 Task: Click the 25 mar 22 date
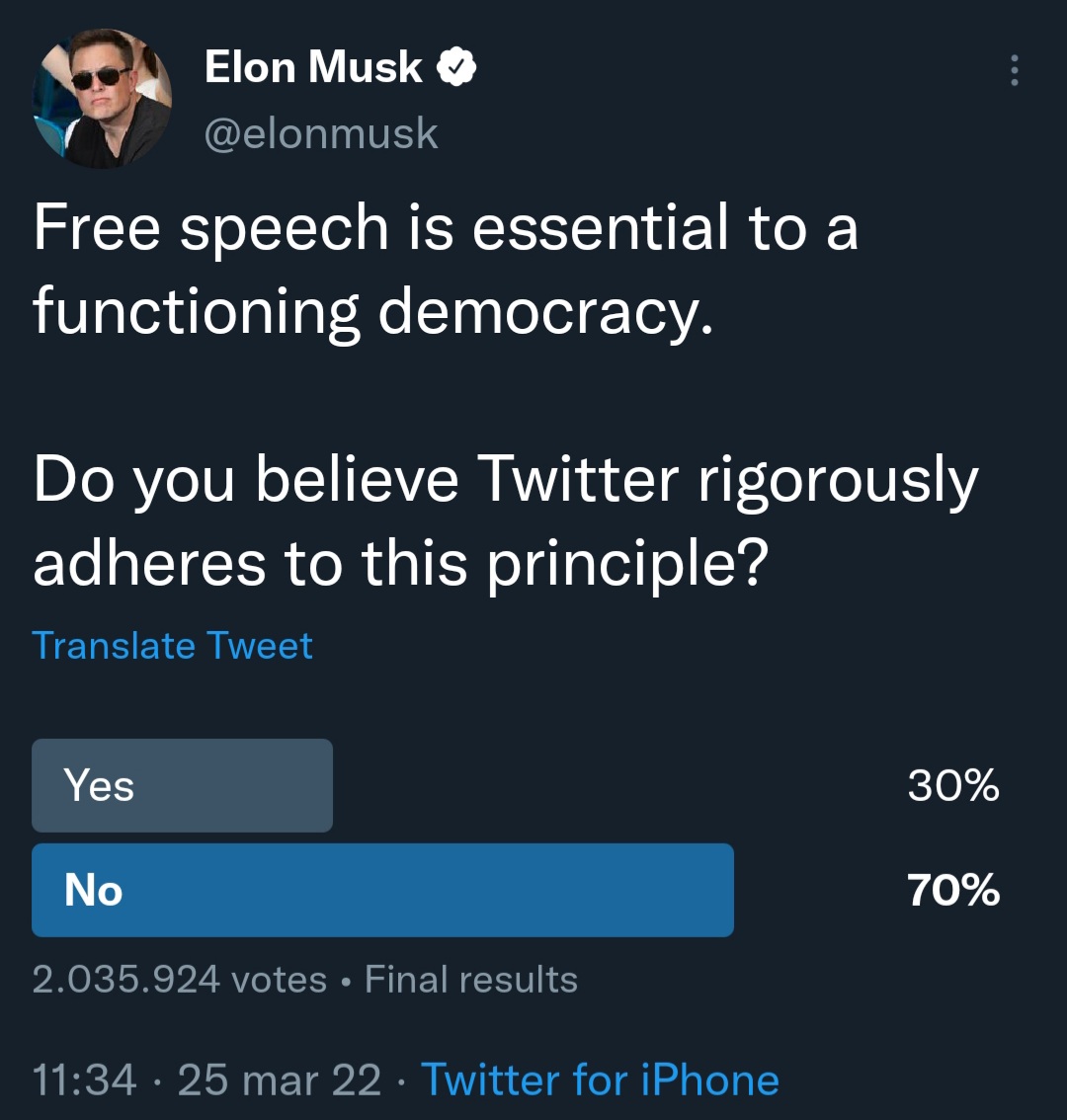tap(280, 1080)
